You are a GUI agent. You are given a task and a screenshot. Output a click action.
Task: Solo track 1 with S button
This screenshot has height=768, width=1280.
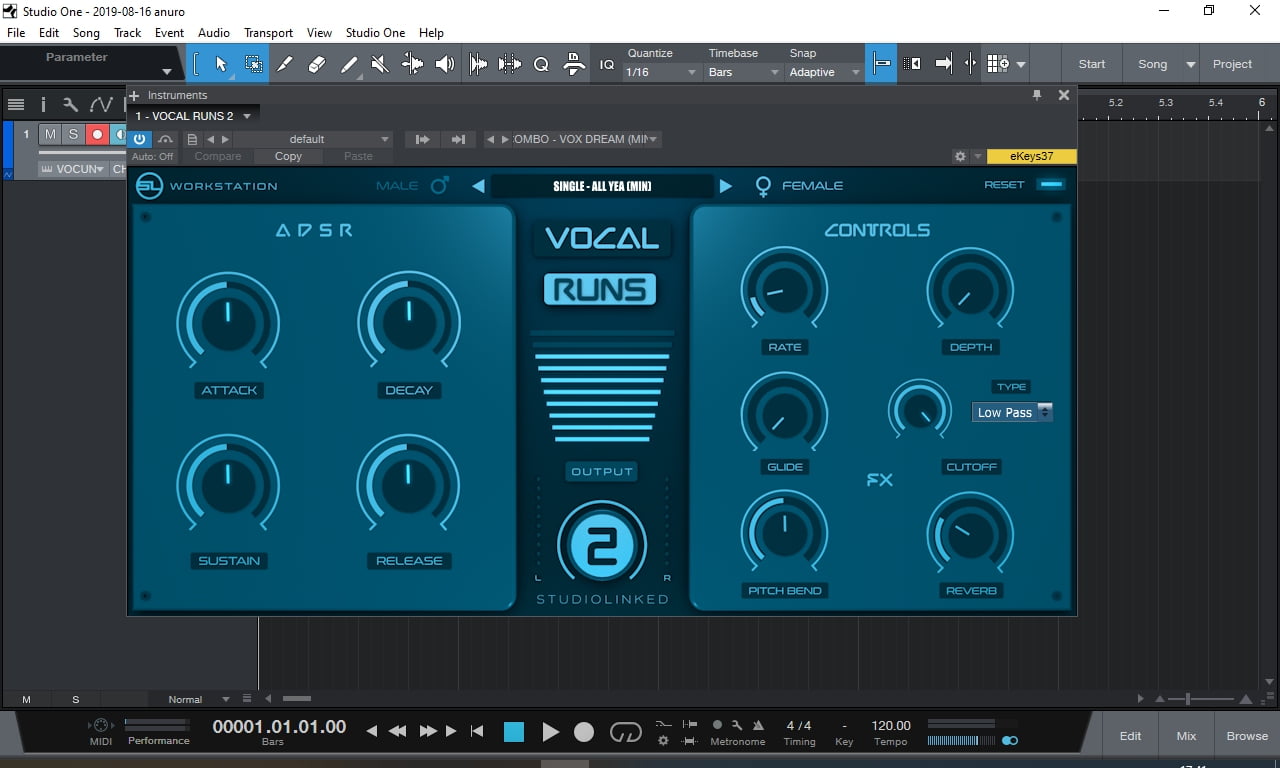click(x=73, y=134)
